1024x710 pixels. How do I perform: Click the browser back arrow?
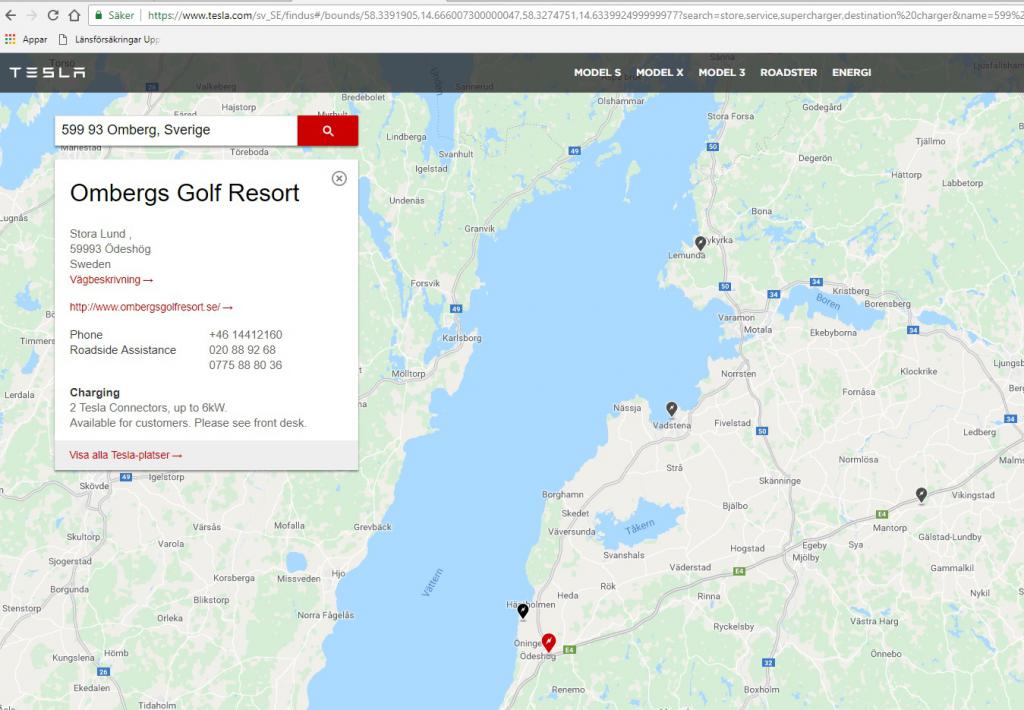point(10,15)
